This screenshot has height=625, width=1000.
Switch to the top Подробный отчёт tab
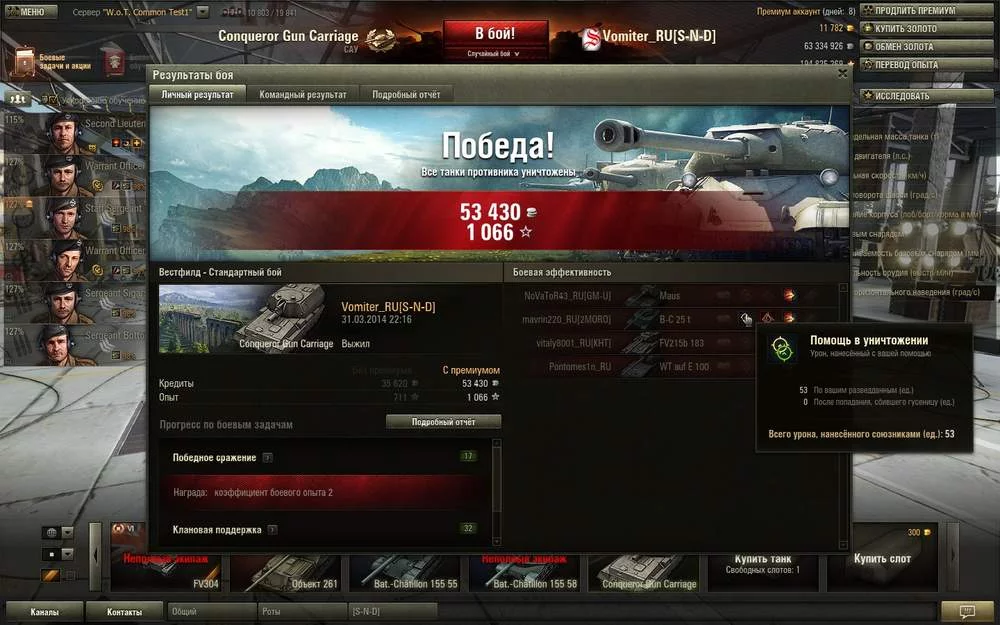[406, 94]
